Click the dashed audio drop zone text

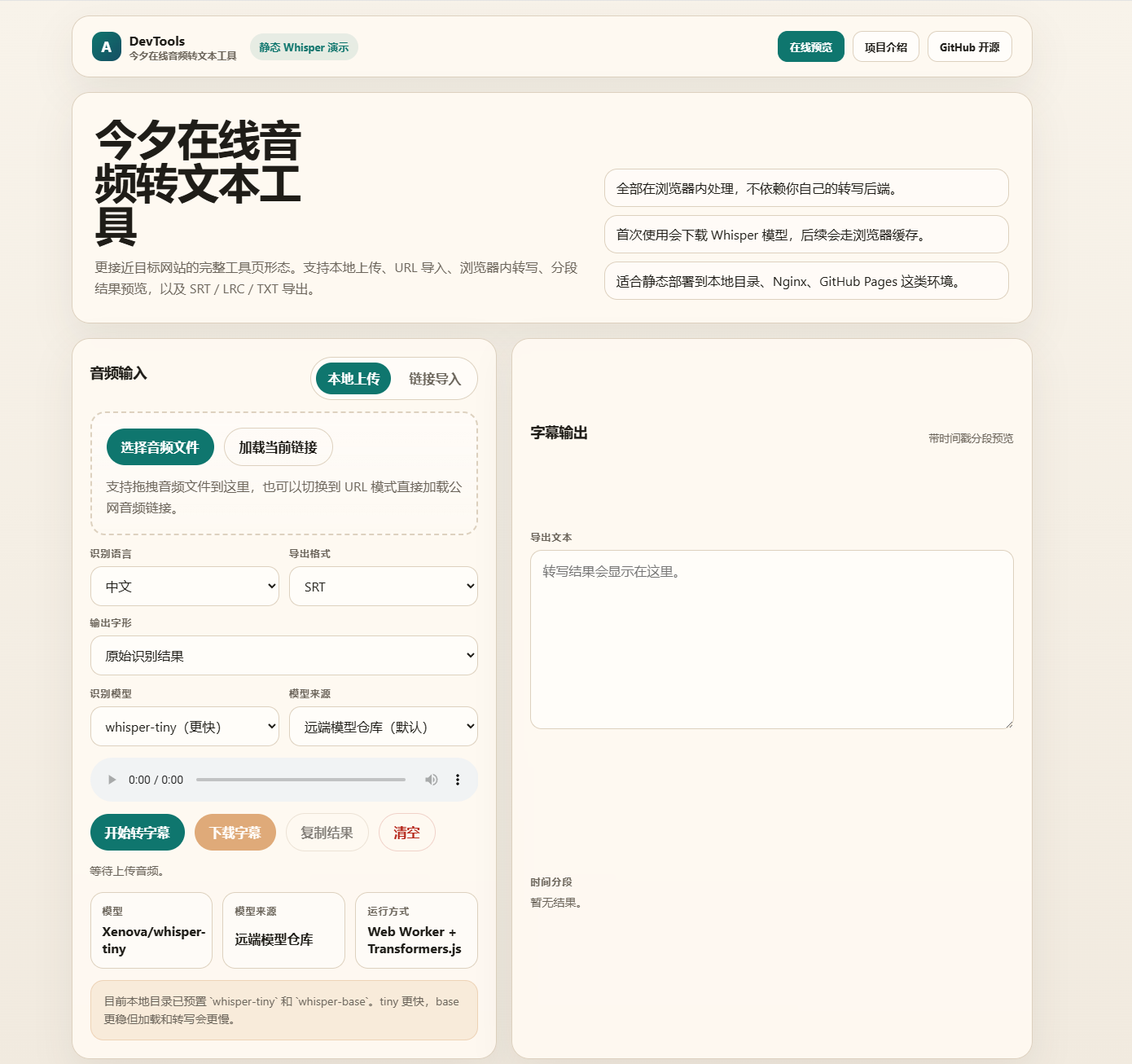[x=284, y=497]
